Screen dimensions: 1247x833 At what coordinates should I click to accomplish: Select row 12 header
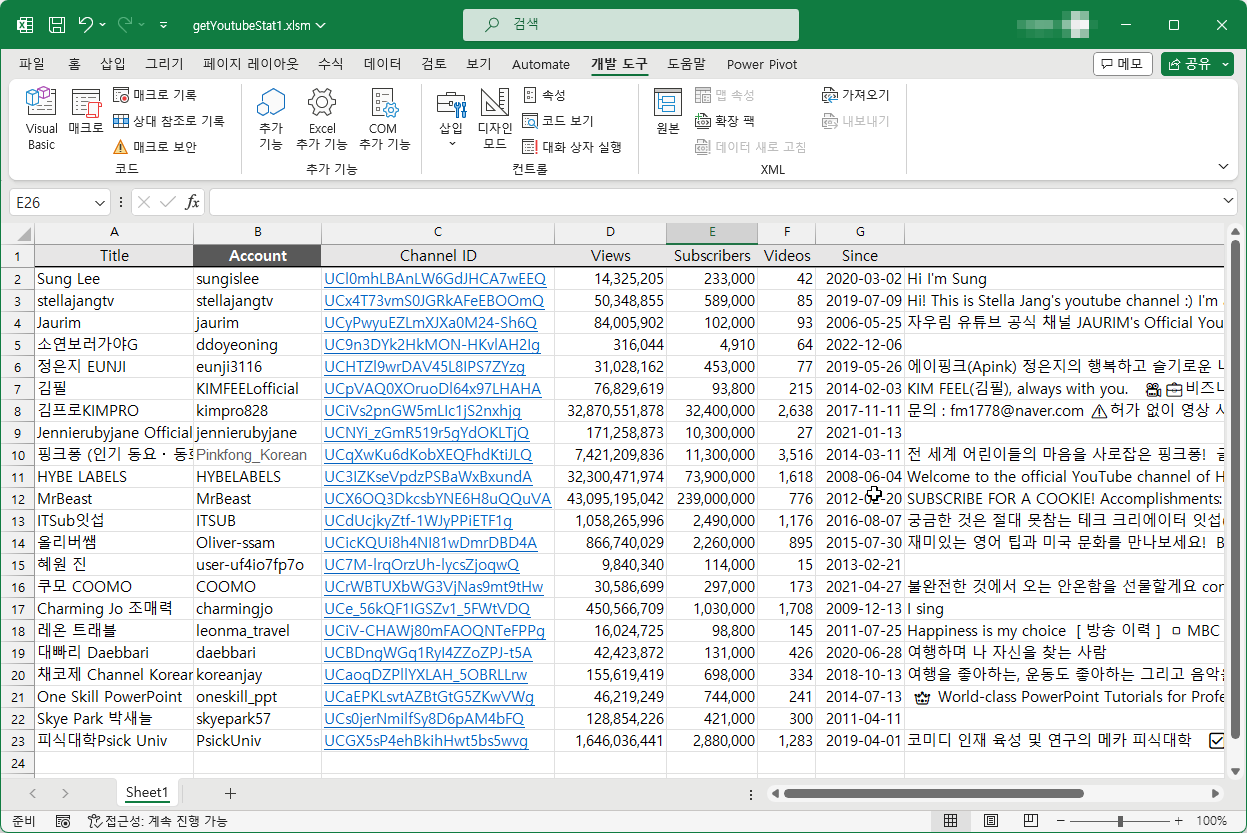17,499
